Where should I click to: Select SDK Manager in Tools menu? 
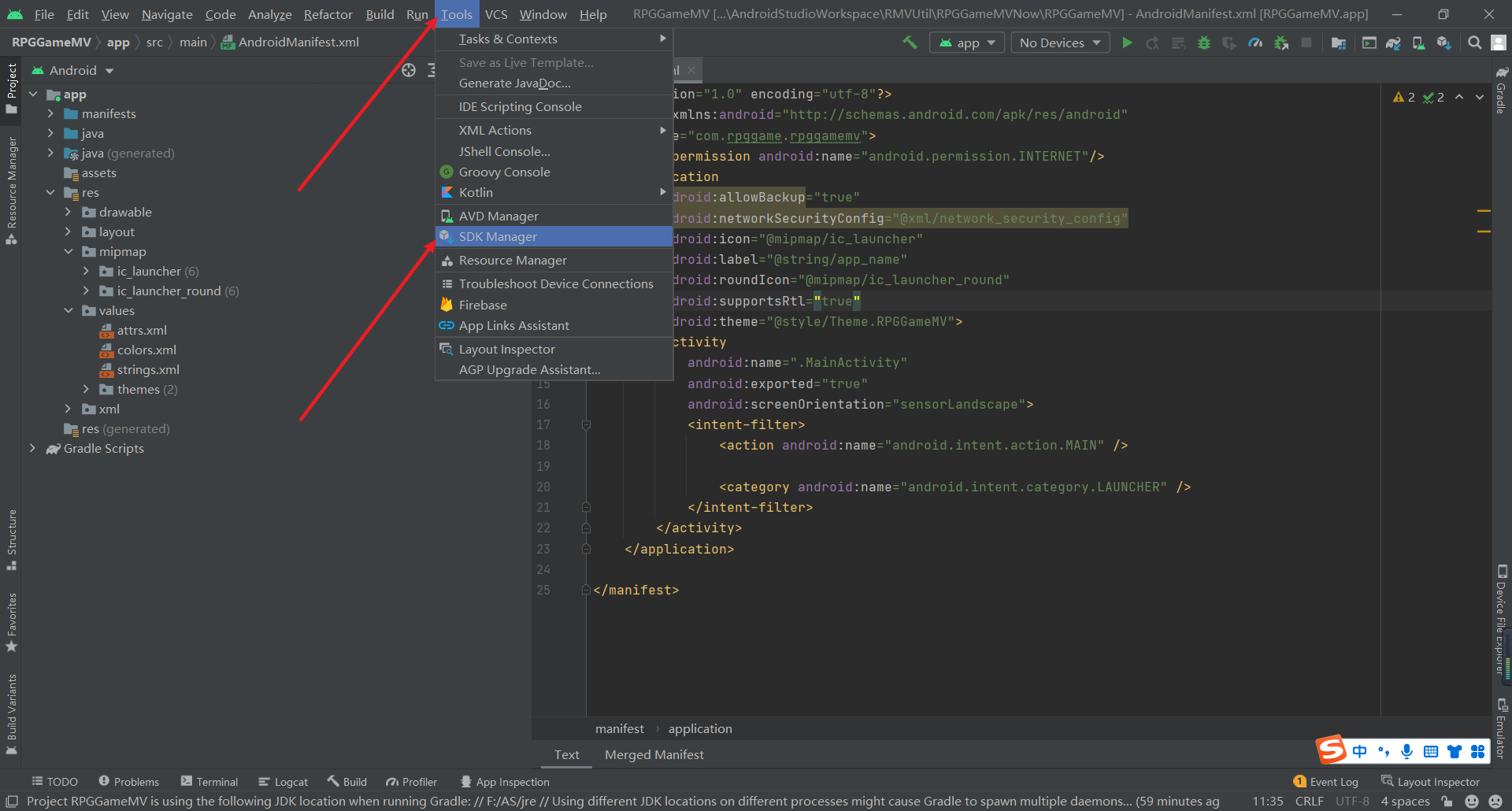click(554, 236)
